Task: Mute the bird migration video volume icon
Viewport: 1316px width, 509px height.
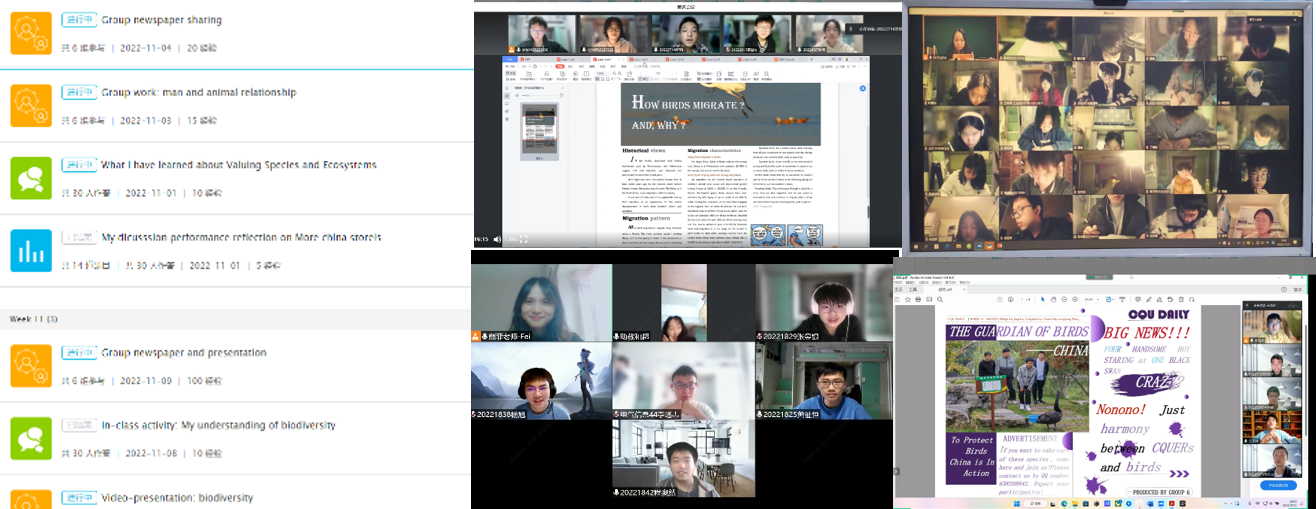Action: (497, 239)
